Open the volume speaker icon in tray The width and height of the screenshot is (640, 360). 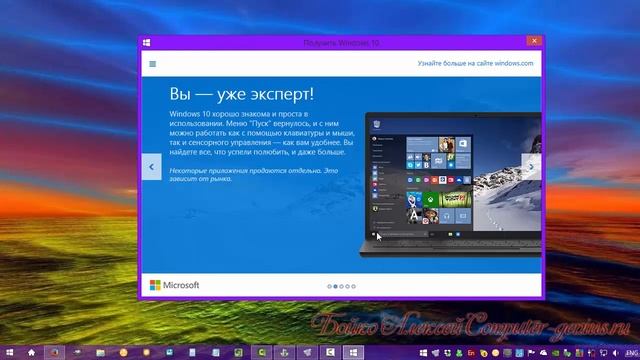[615, 353]
